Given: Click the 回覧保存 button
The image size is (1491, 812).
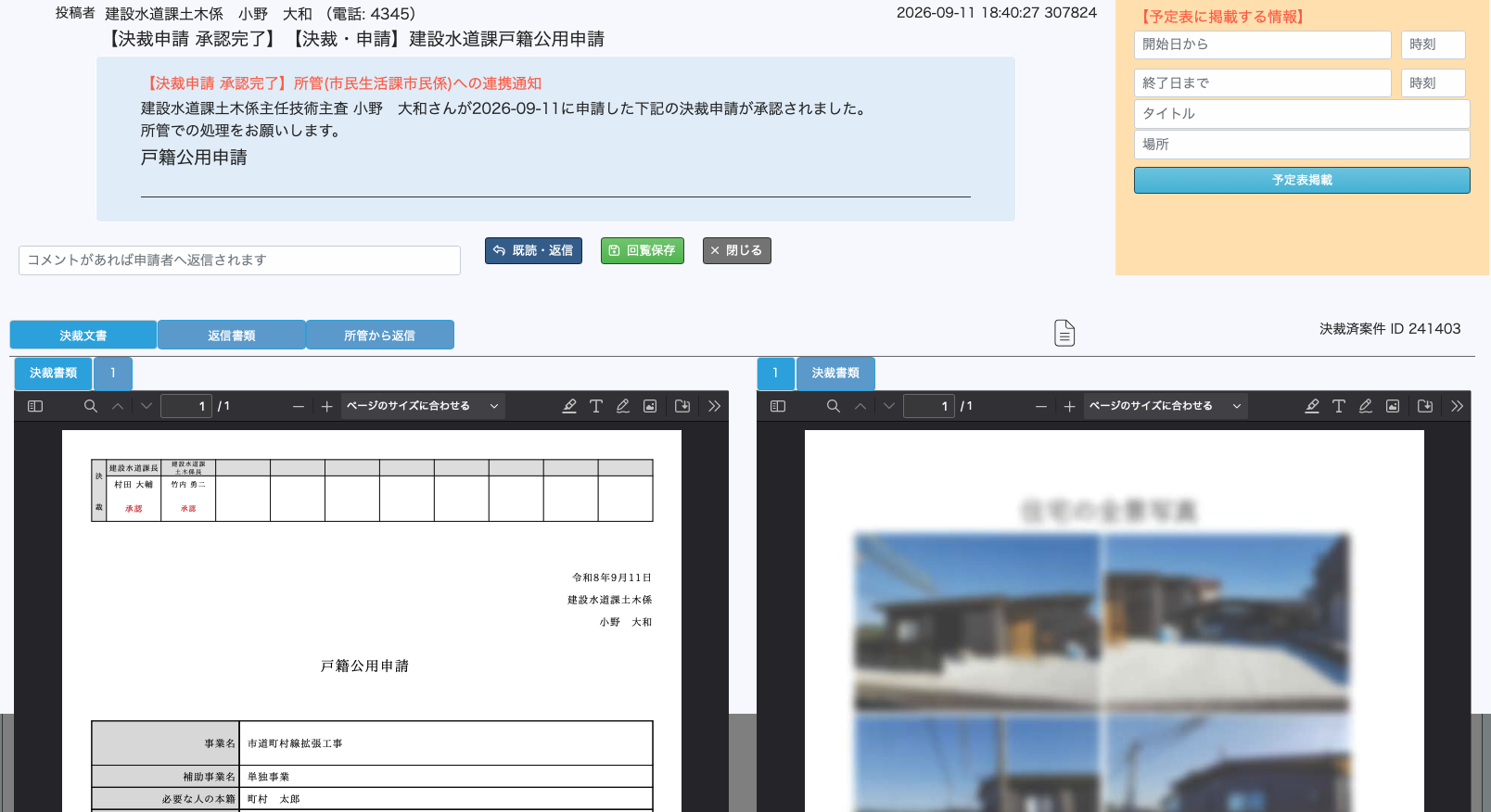Looking at the screenshot, I should [x=643, y=251].
